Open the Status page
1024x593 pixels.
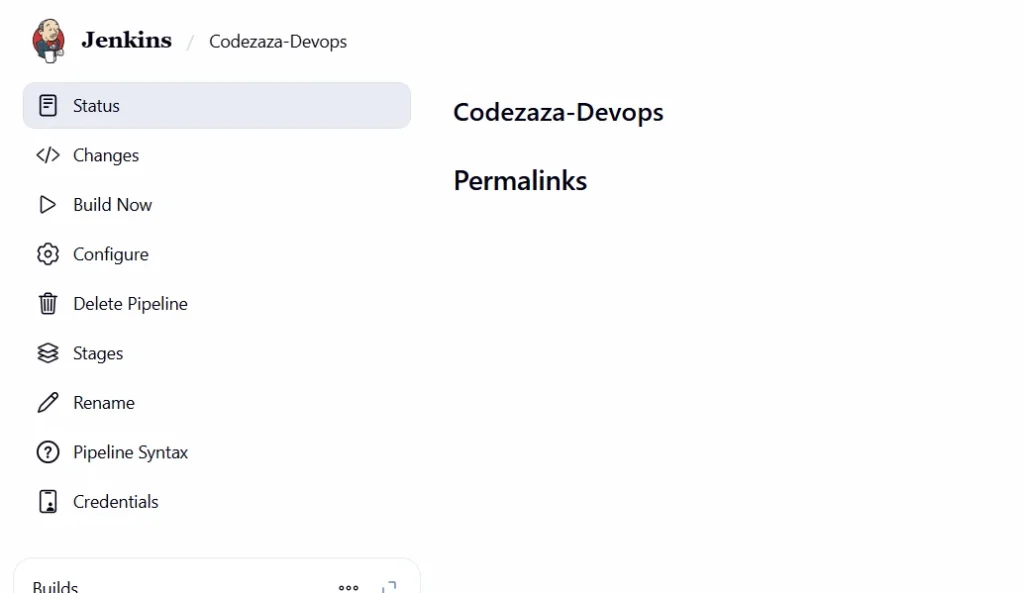(96, 106)
